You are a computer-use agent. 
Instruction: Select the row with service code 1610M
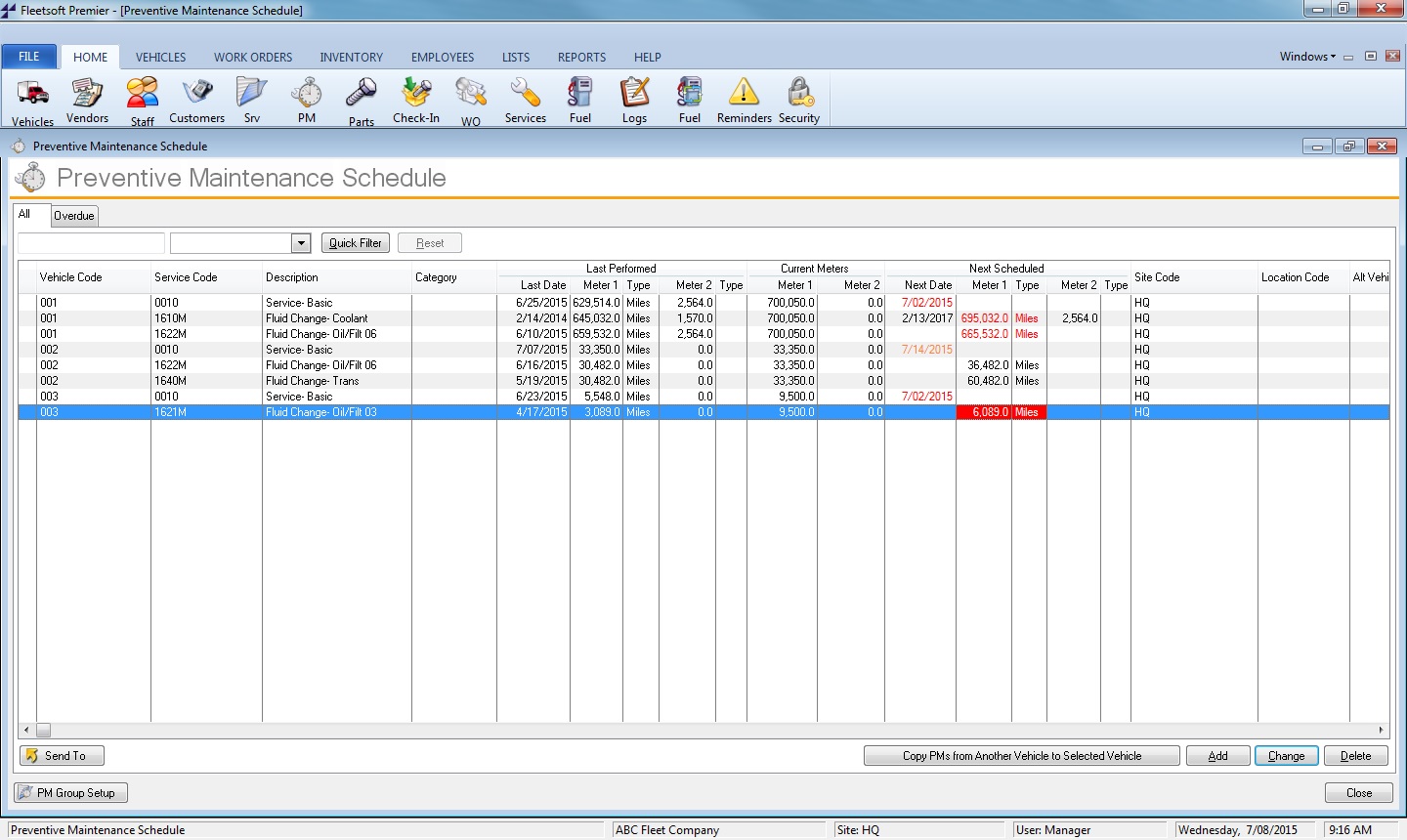click(x=703, y=318)
